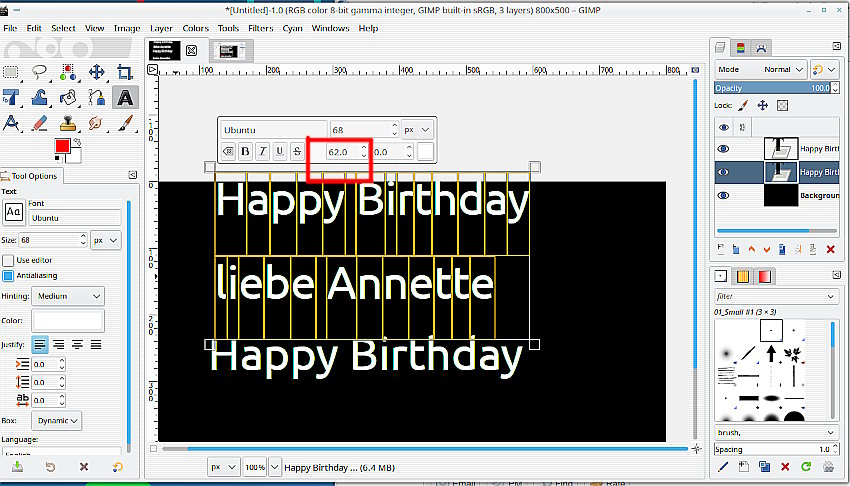Image resolution: width=850 pixels, height=486 pixels.
Task: Select the Eraser tool
Action: pos(39,124)
